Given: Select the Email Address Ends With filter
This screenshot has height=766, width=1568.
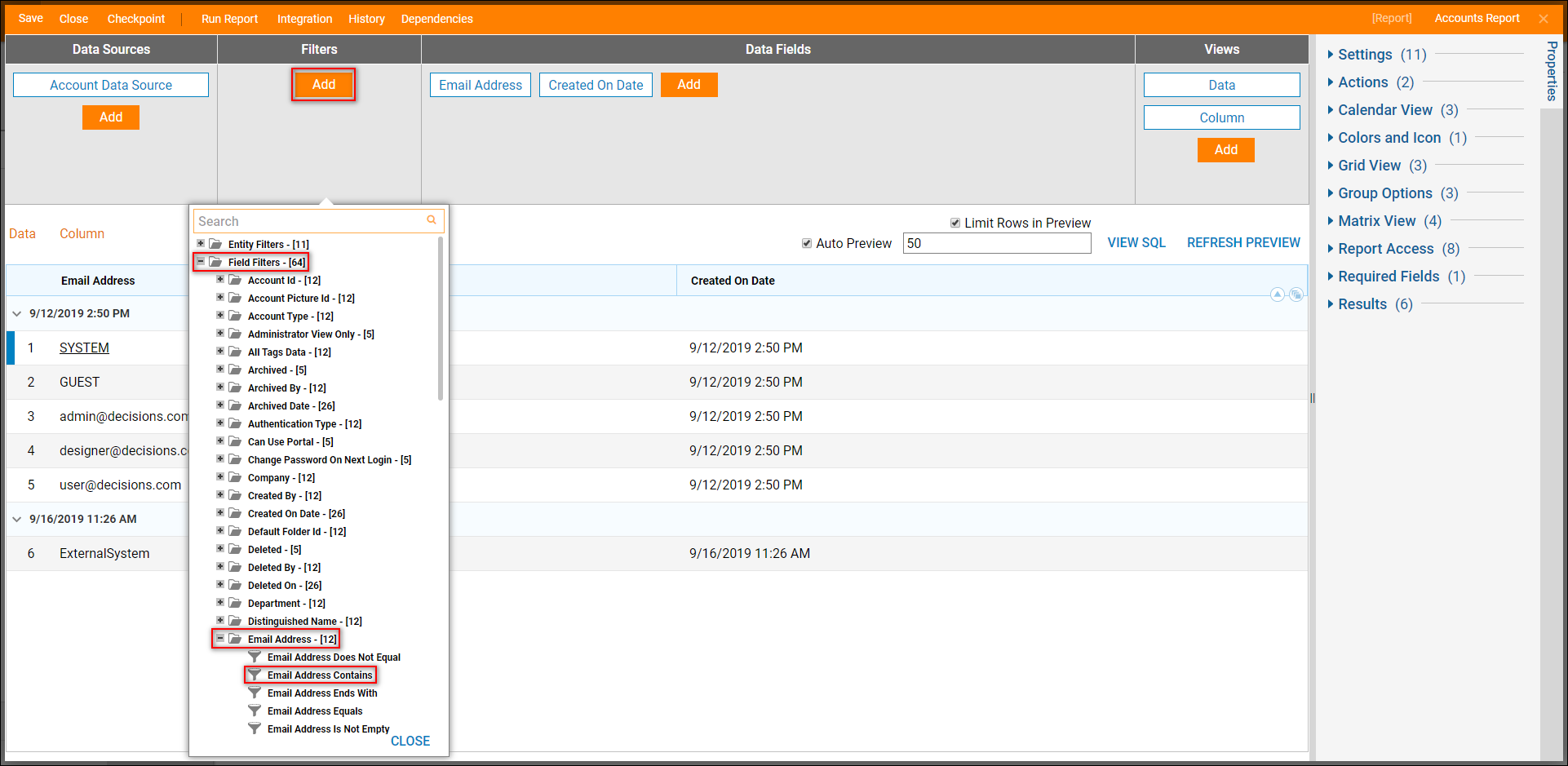Looking at the screenshot, I should click(322, 693).
